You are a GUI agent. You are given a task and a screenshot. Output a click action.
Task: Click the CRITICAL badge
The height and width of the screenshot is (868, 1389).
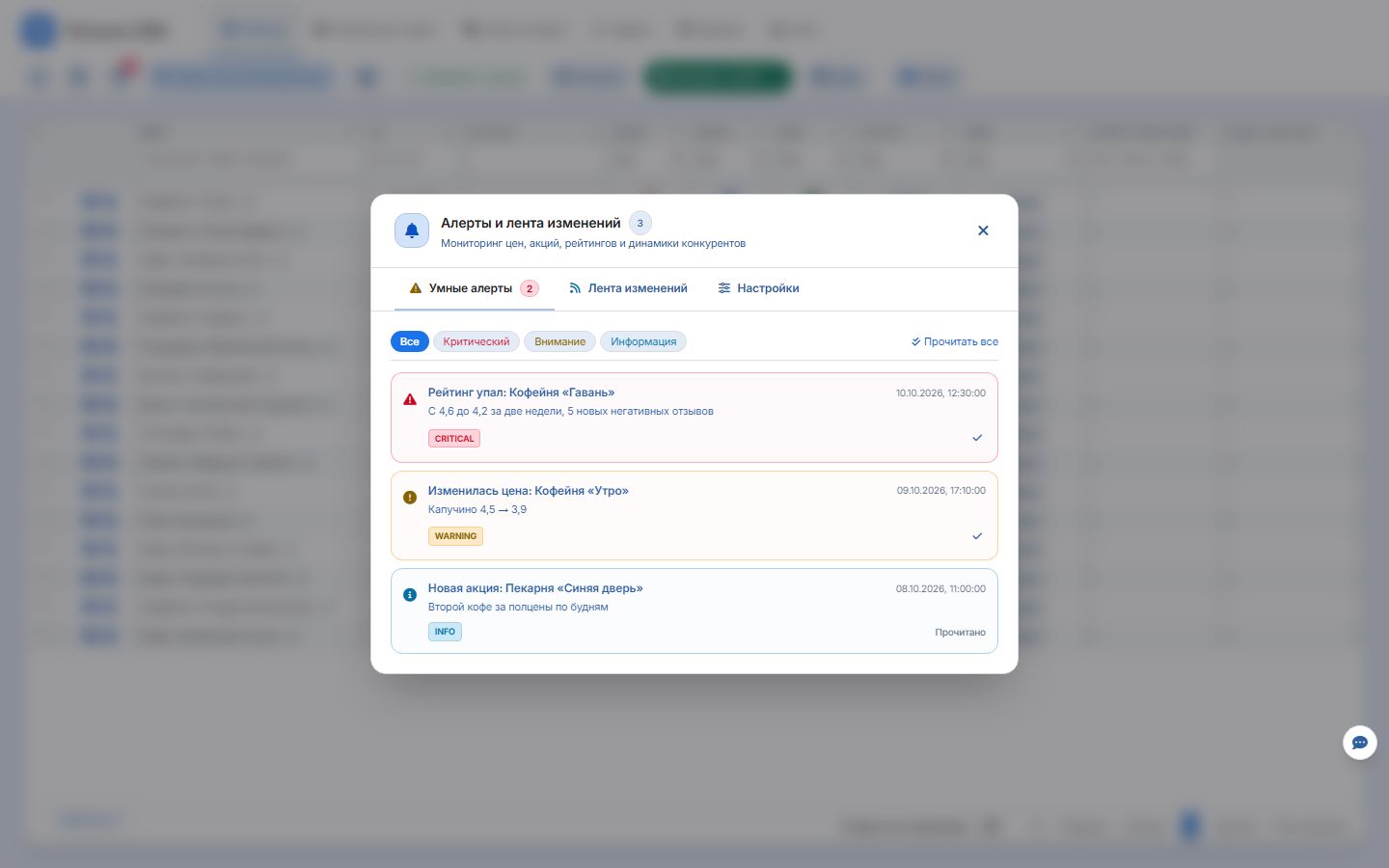tap(454, 439)
